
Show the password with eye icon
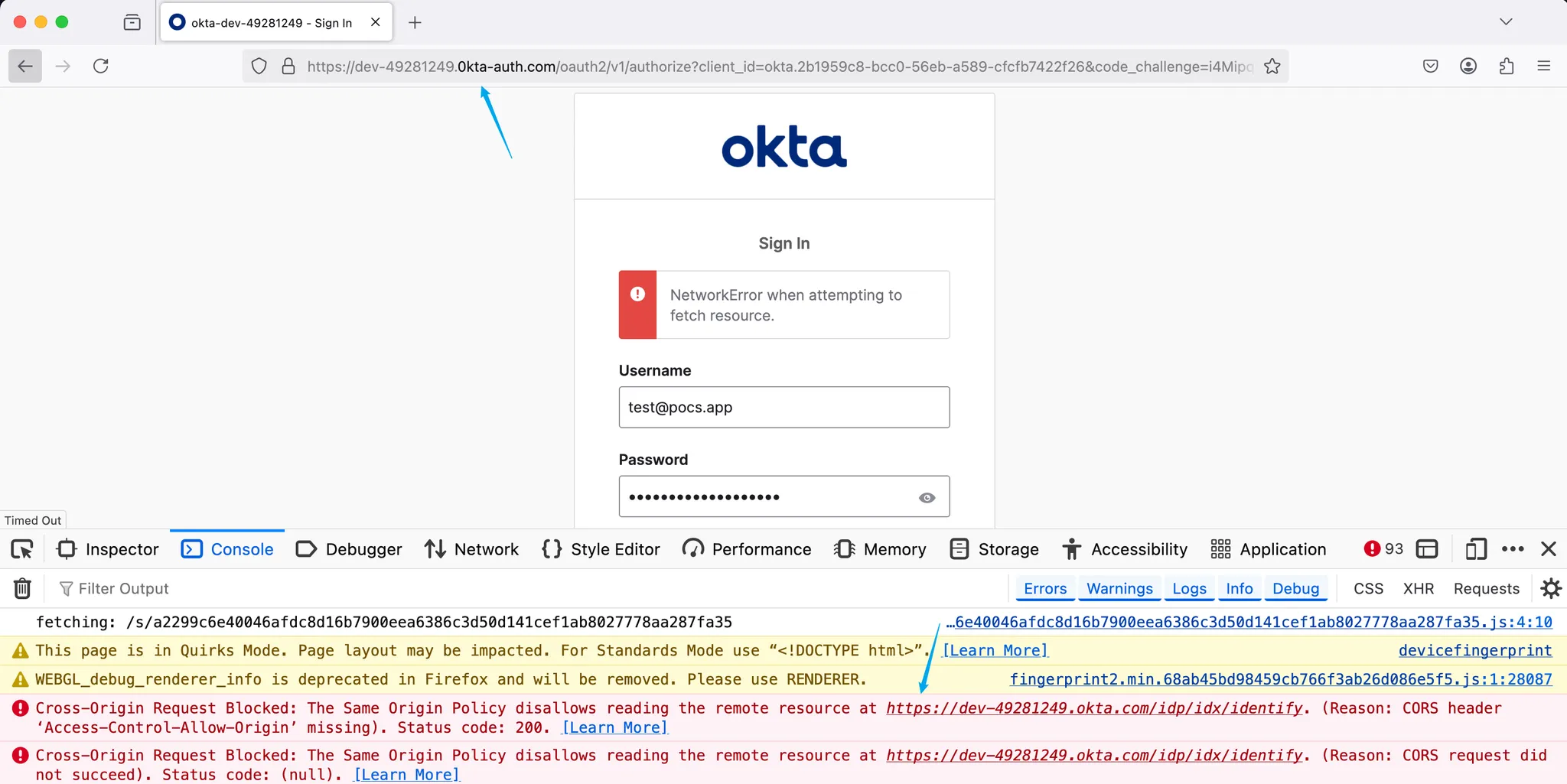927,498
